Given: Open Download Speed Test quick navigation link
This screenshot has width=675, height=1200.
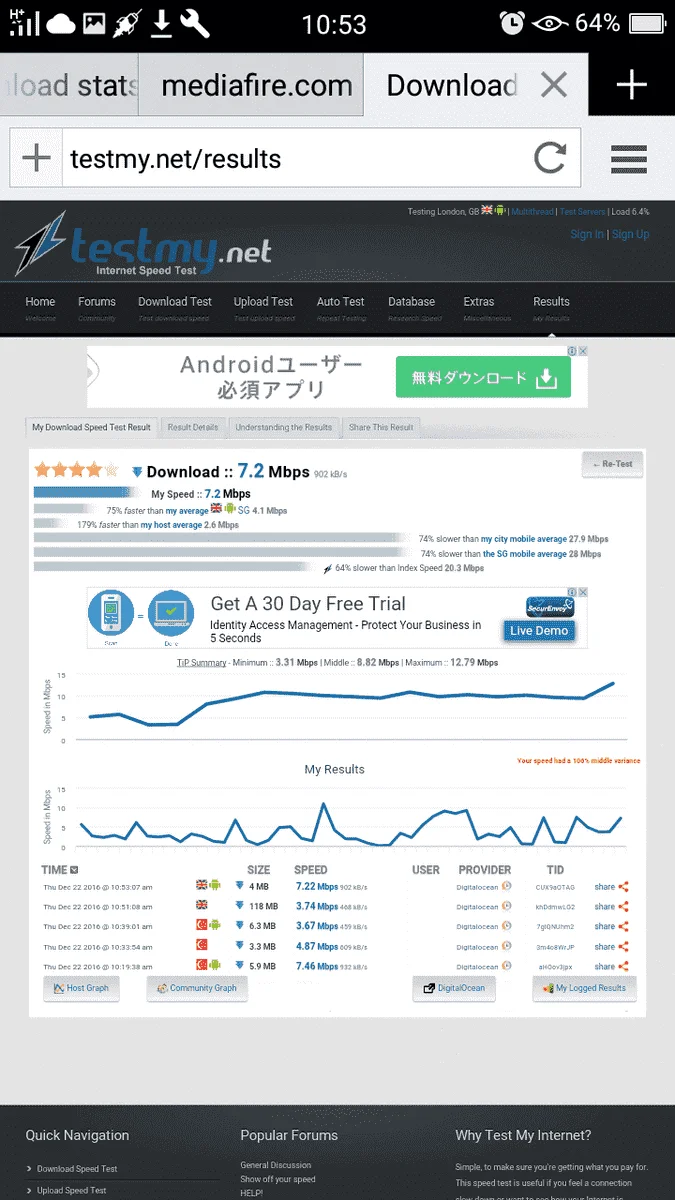Looking at the screenshot, I should click(77, 1169).
